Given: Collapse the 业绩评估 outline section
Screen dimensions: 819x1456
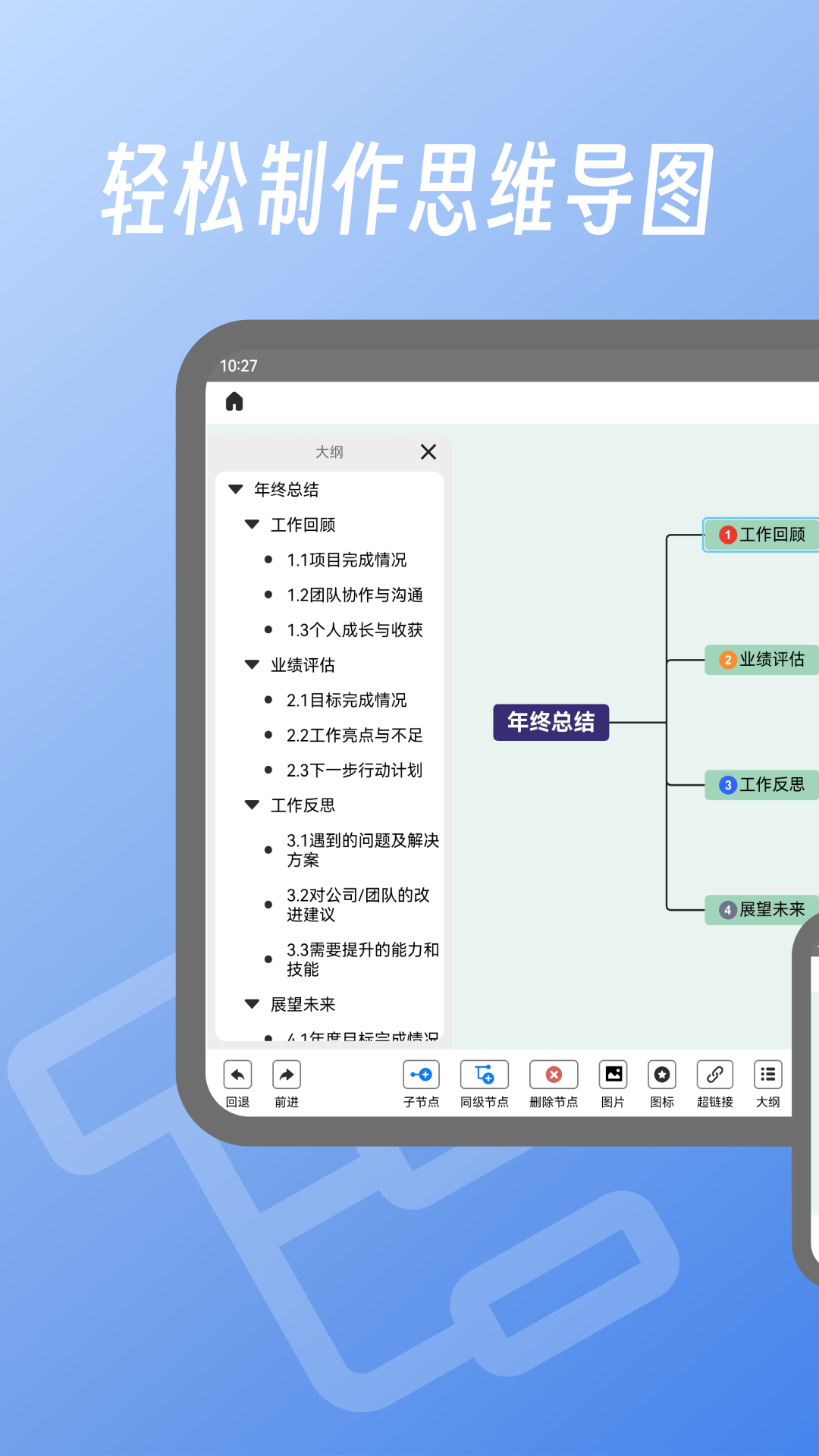Looking at the screenshot, I should tap(253, 665).
